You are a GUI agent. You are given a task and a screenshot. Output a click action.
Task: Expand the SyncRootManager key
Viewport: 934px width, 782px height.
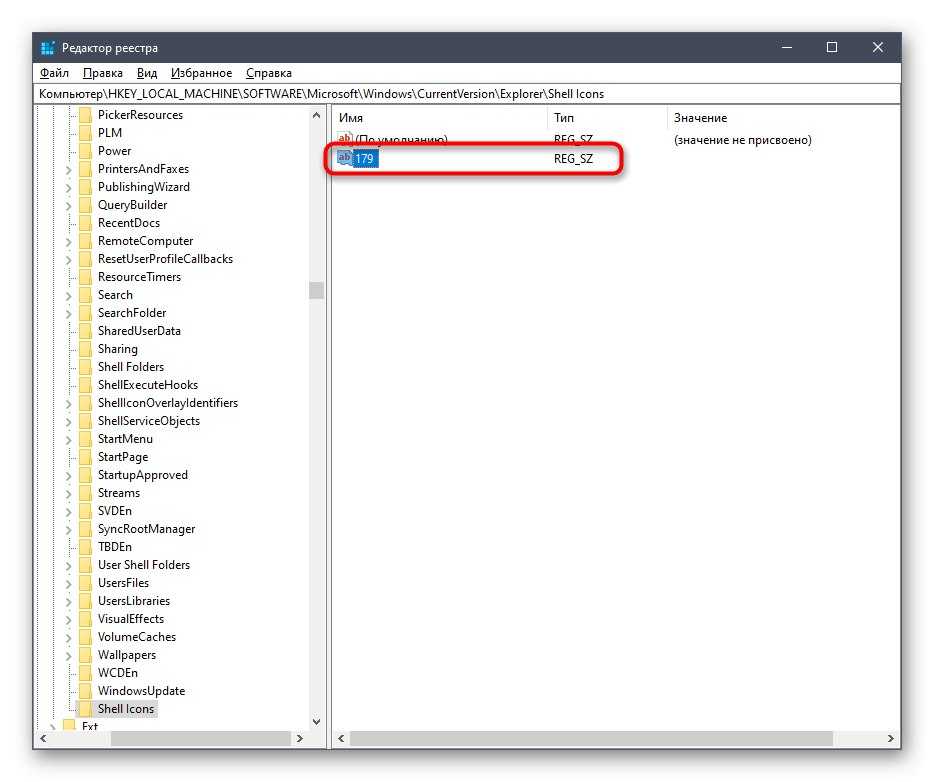tap(68, 529)
